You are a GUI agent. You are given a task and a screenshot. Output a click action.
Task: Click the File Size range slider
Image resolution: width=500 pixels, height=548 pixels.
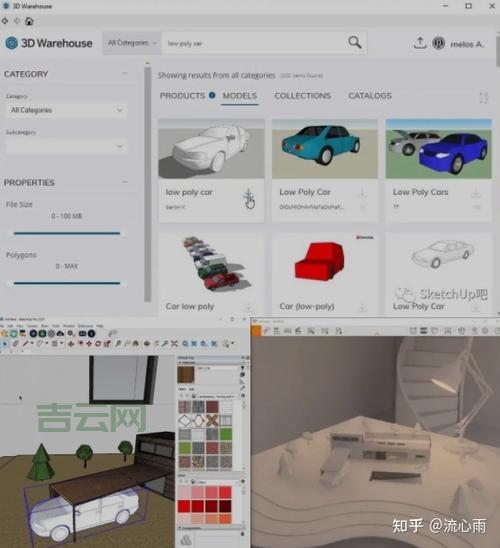[x=67, y=233]
